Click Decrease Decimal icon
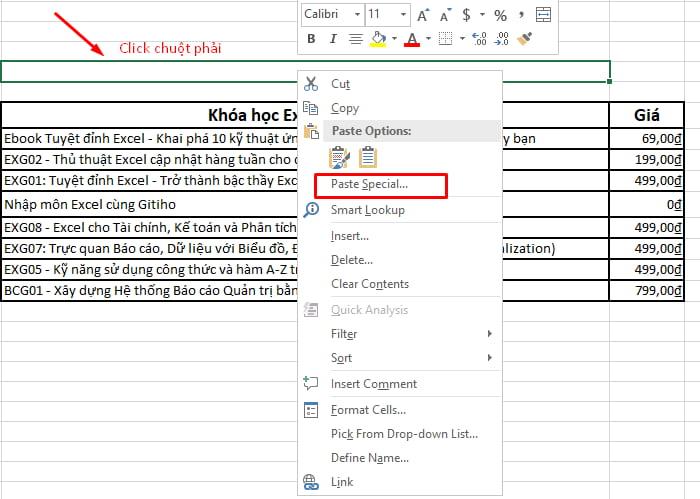The width and height of the screenshot is (700, 499). point(501,39)
